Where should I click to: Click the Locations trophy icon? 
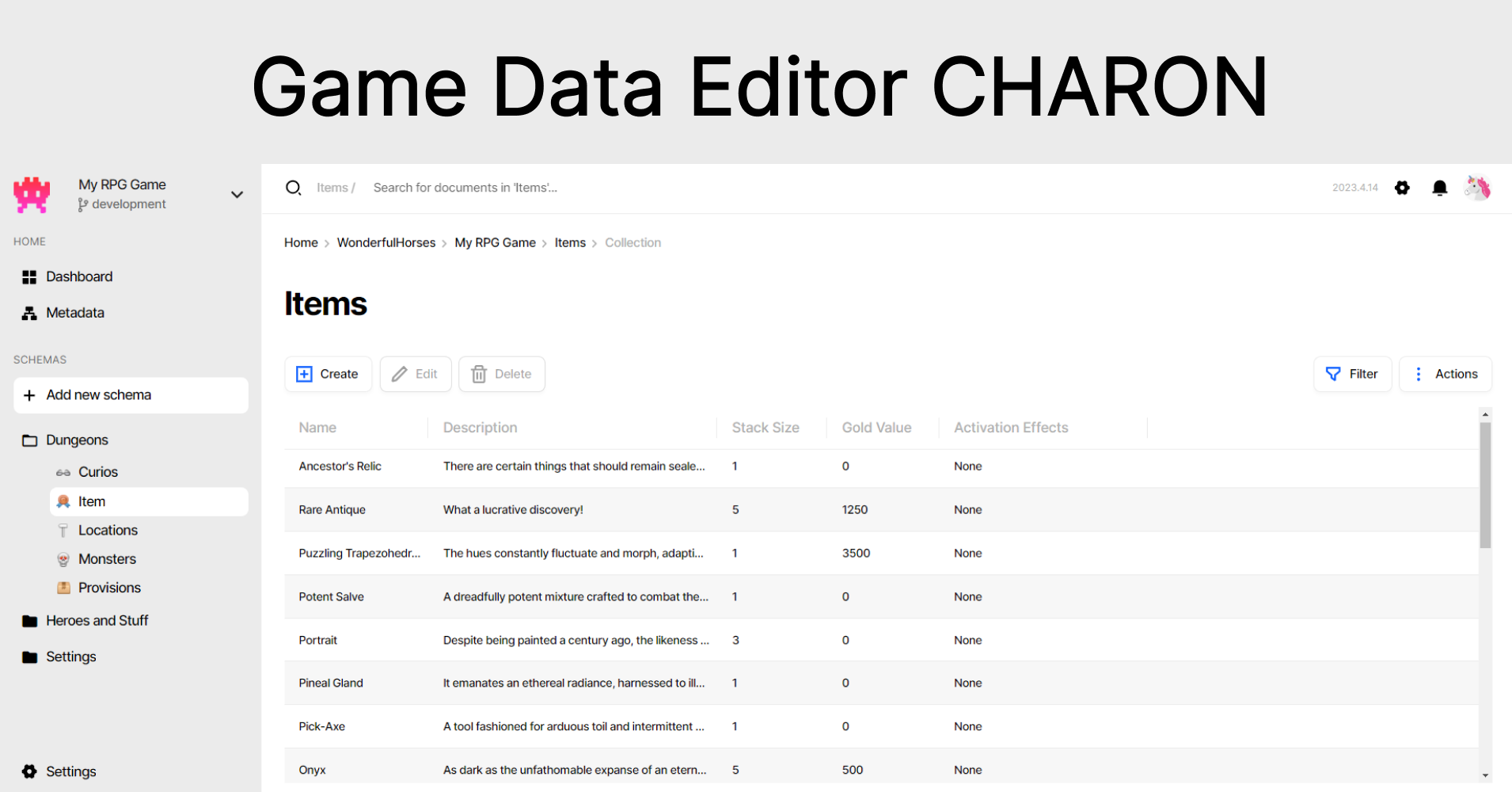point(63,530)
